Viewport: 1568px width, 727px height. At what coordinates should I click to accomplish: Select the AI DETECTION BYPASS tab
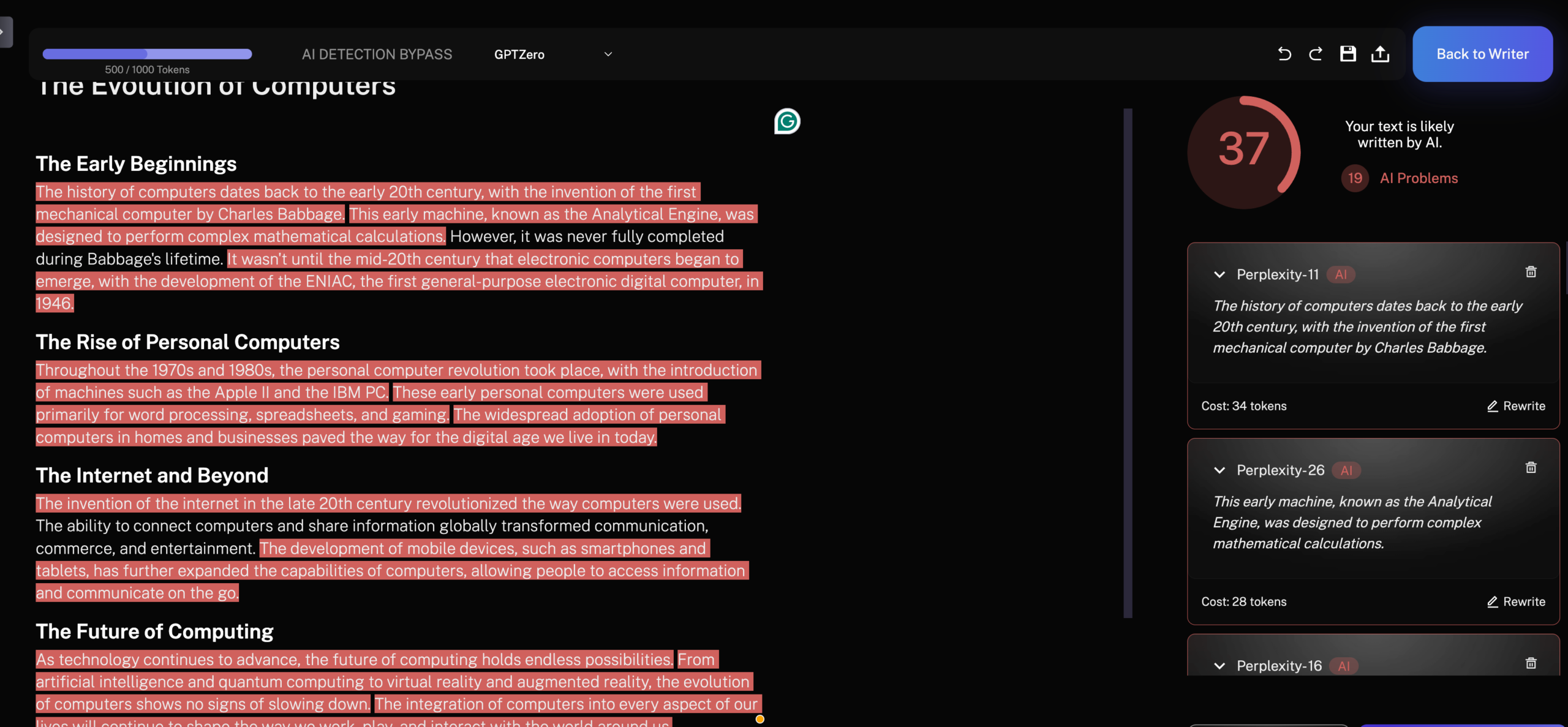click(377, 55)
